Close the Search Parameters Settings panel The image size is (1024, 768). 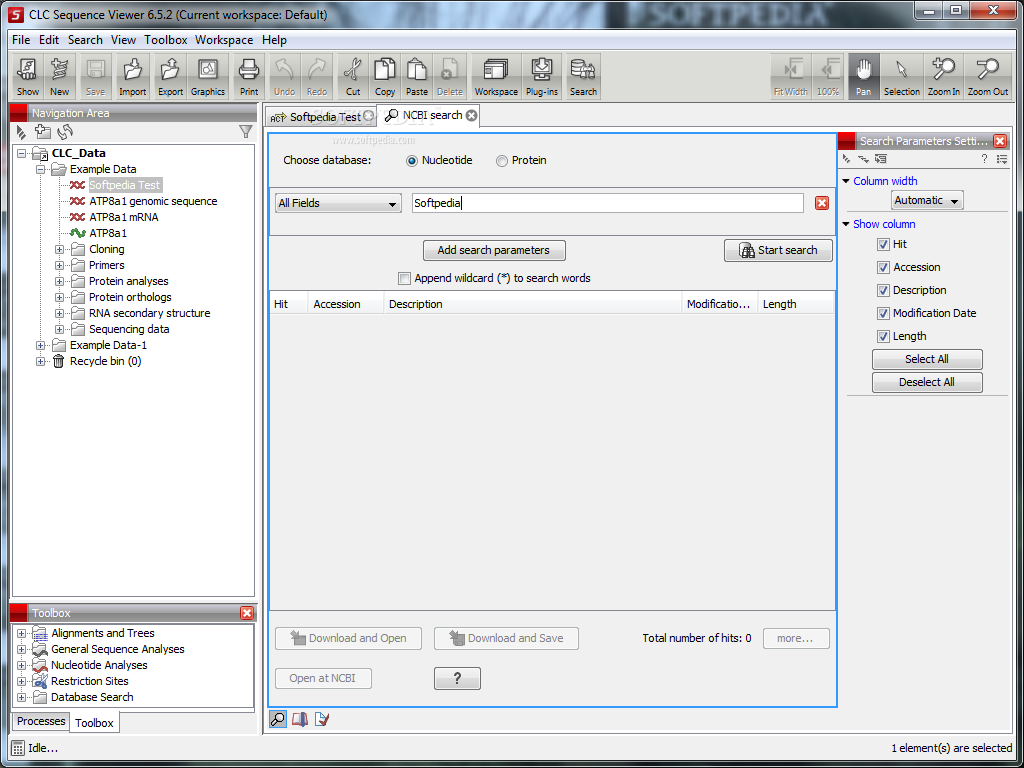tap(999, 140)
